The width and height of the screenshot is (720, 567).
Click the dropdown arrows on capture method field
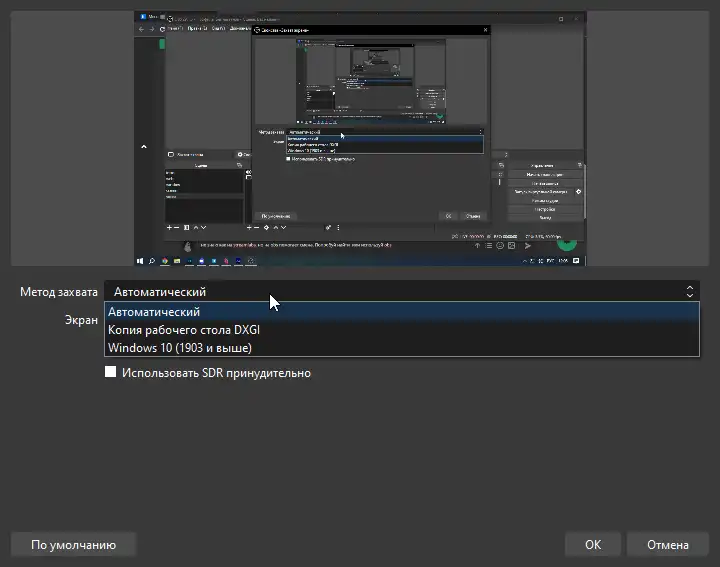[x=689, y=292]
